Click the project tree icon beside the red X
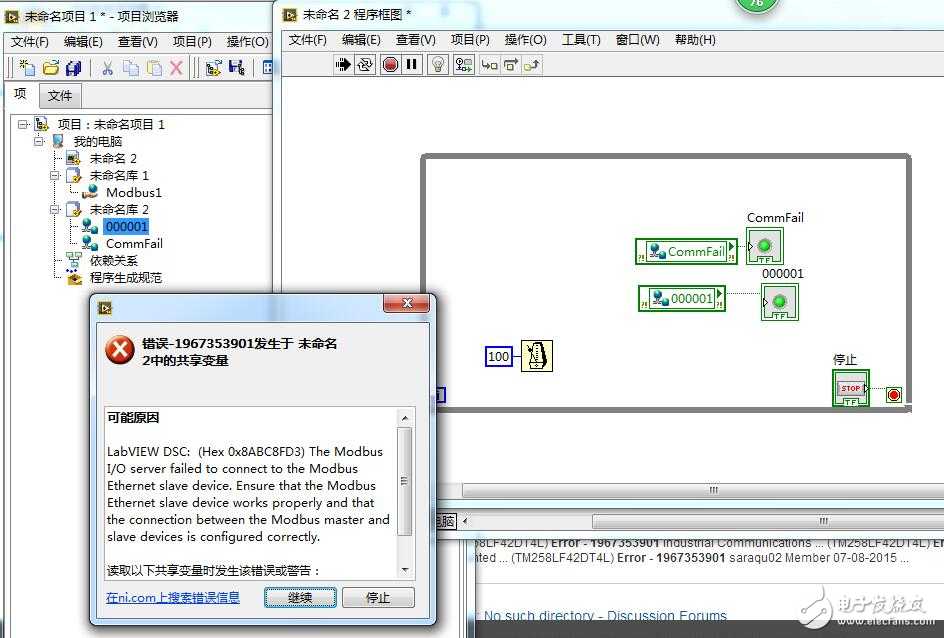 (213, 68)
